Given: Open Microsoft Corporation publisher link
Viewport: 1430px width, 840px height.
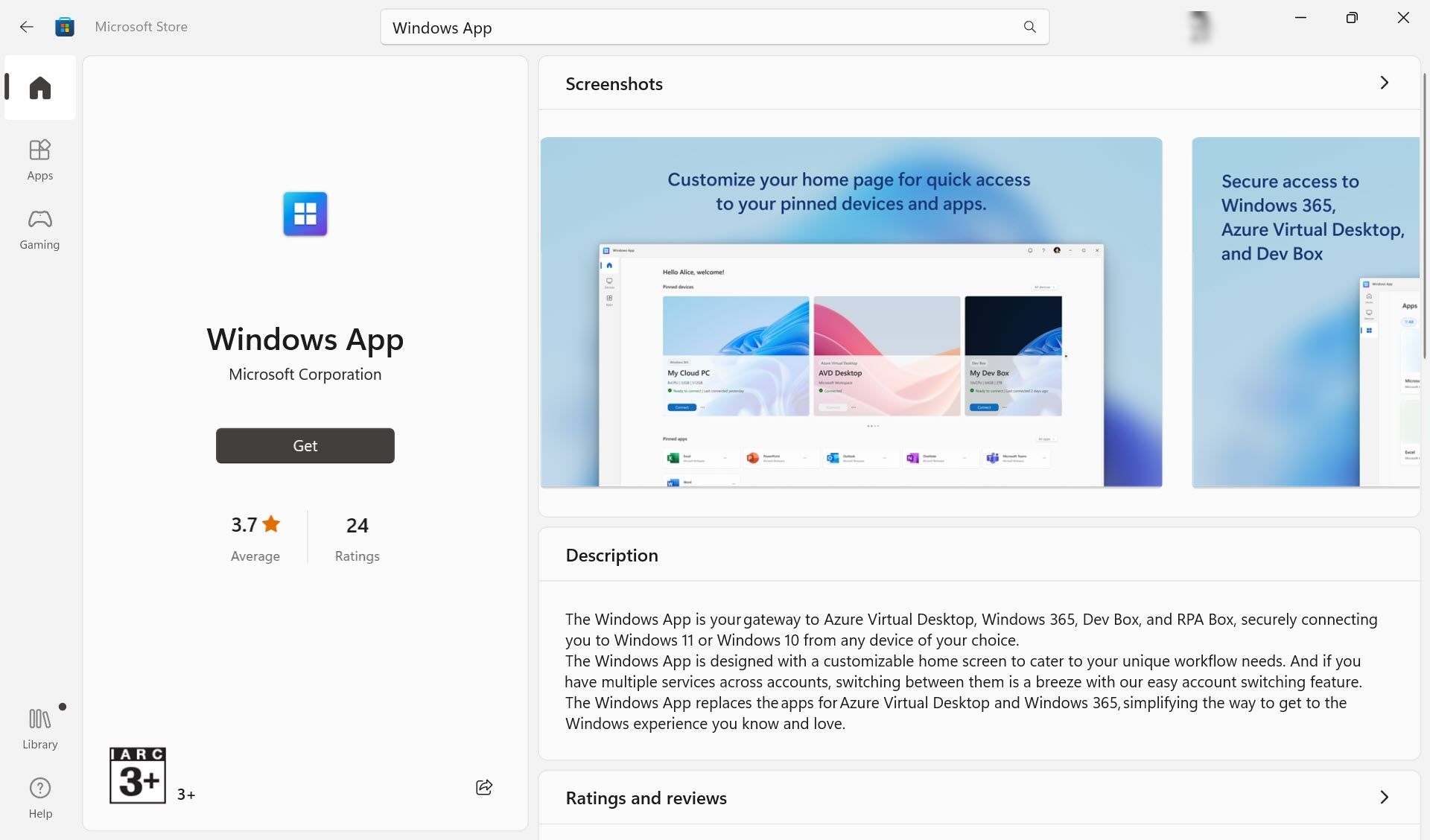Looking at the screenshot, I should click(x=305, y=375).
